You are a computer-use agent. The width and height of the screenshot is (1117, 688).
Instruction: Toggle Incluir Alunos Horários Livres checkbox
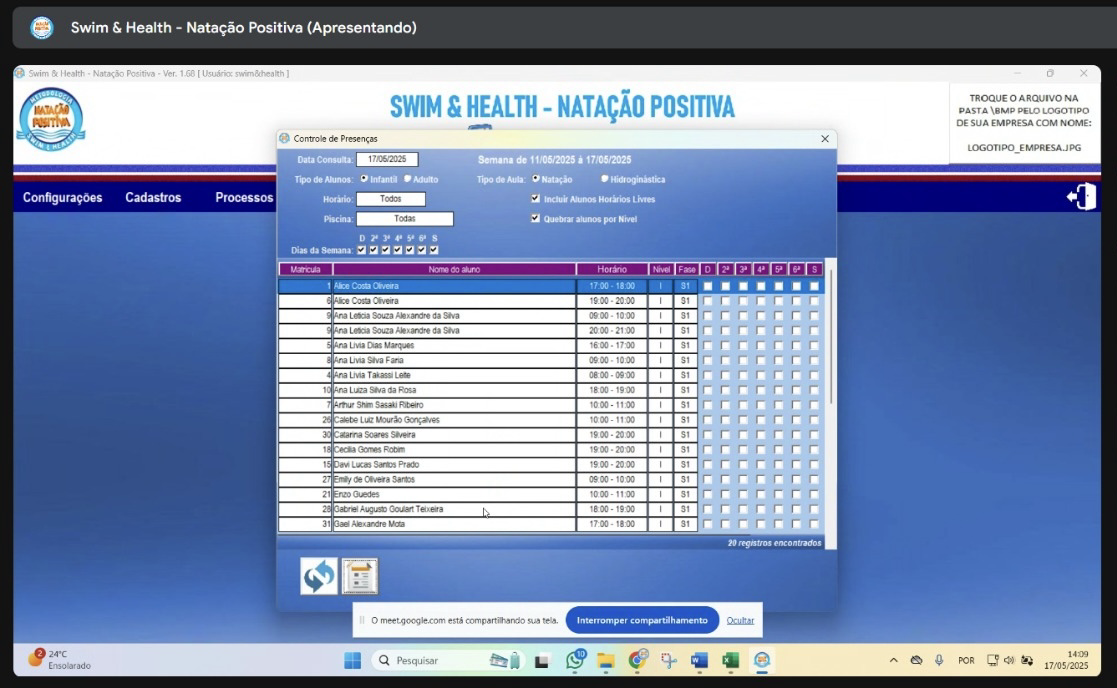[x=535, y=199]
